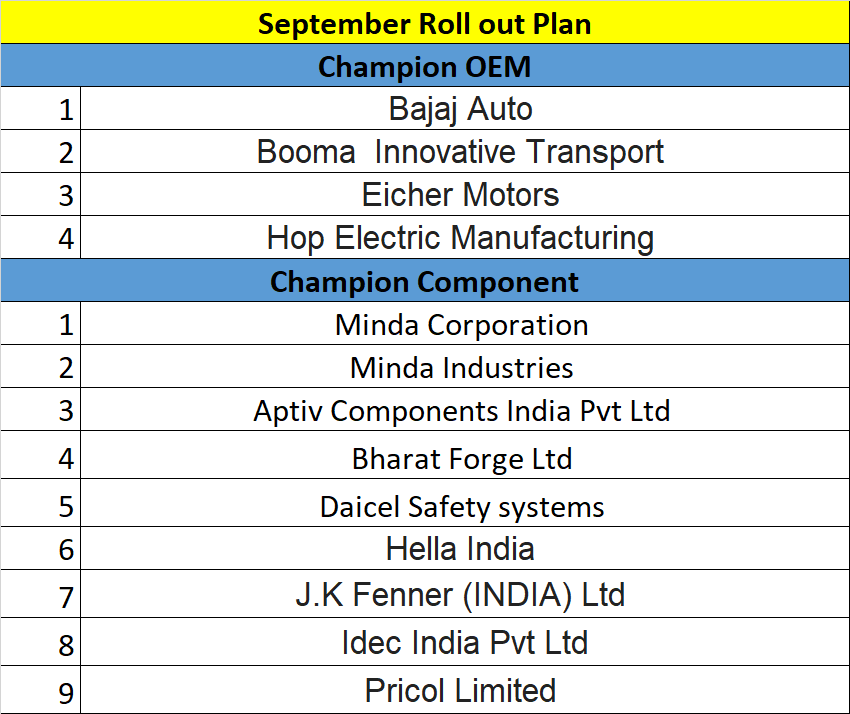This screenshot has width=850, height=714.
Task: Select the Bajaj Auto cell
Action: pyautogui.click(x=465, y=108)
